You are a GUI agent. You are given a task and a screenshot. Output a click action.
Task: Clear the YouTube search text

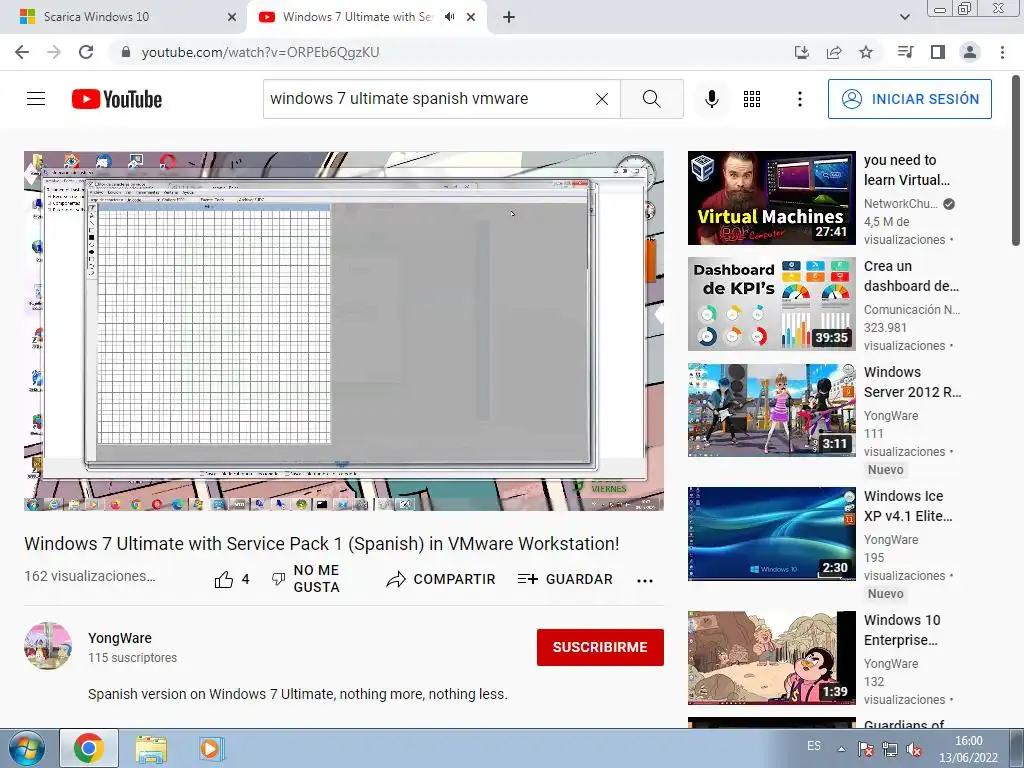(x=602, y=99)
